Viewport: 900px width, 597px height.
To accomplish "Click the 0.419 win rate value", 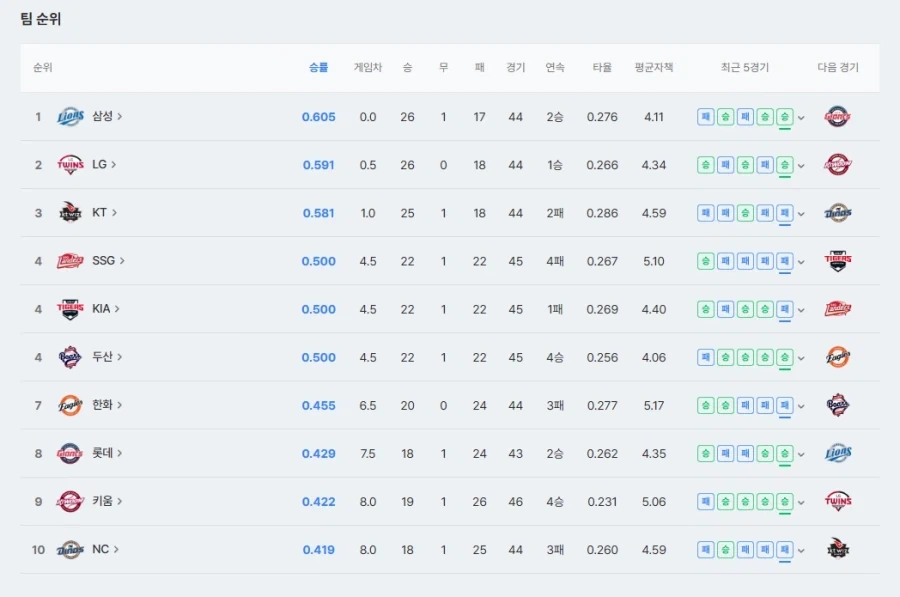I will point(319,550).
